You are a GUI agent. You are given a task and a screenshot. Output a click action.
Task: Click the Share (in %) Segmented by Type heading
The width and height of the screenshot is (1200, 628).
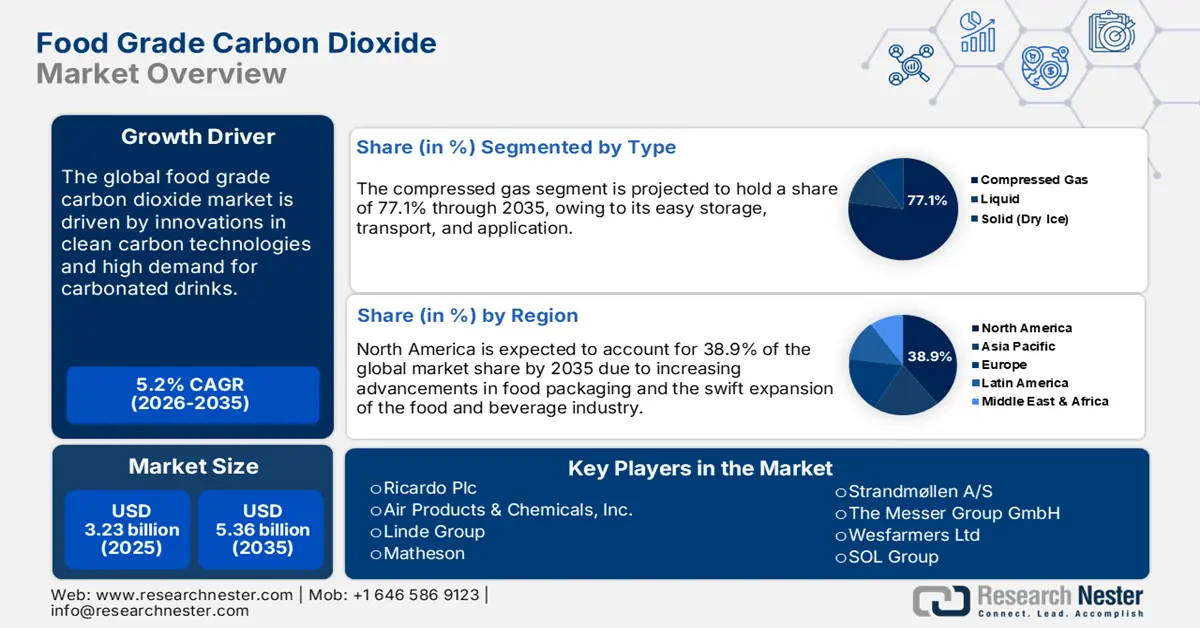point(516,147)
